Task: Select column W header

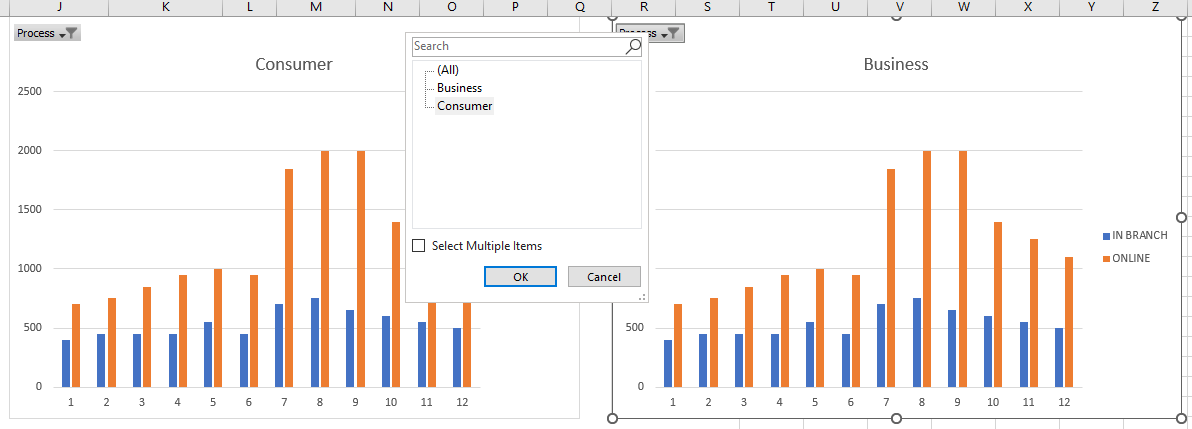Action: pyautogui.click(x=964, y=8)
